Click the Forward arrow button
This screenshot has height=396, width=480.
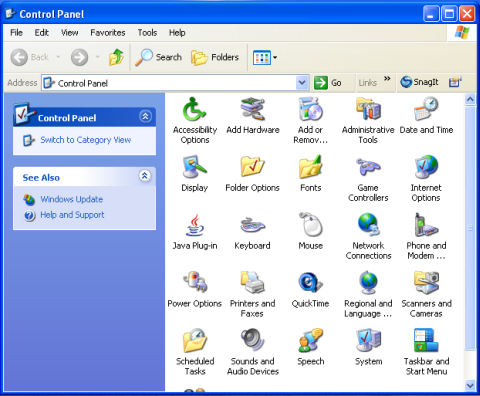(79, 57)
